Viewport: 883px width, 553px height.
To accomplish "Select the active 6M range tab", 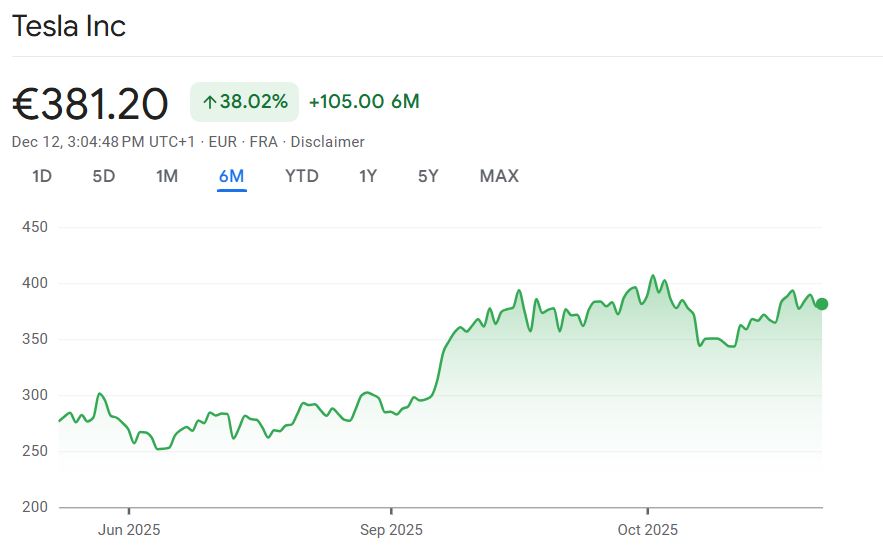I will [231, 177].
